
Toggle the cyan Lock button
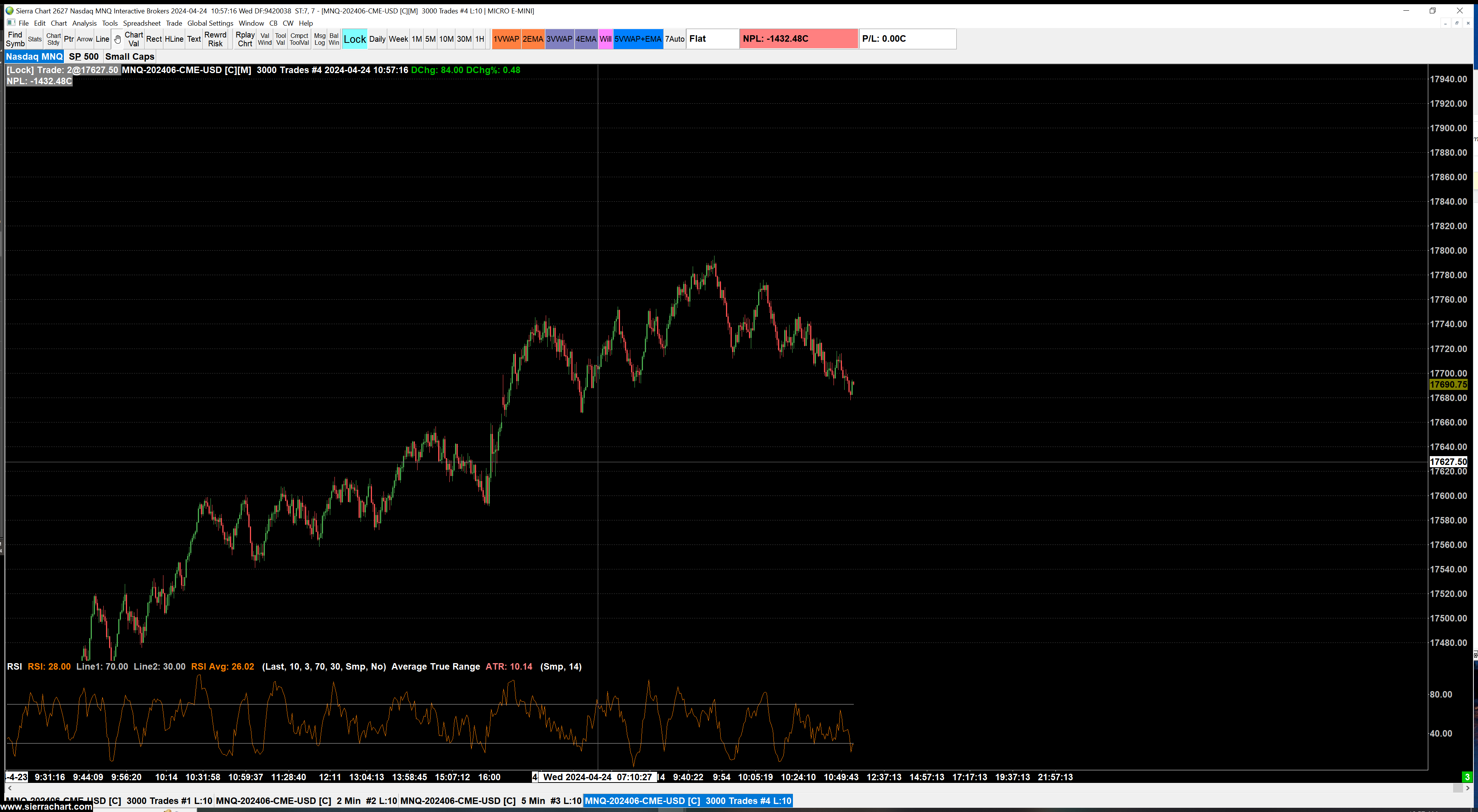pos(355,39)
